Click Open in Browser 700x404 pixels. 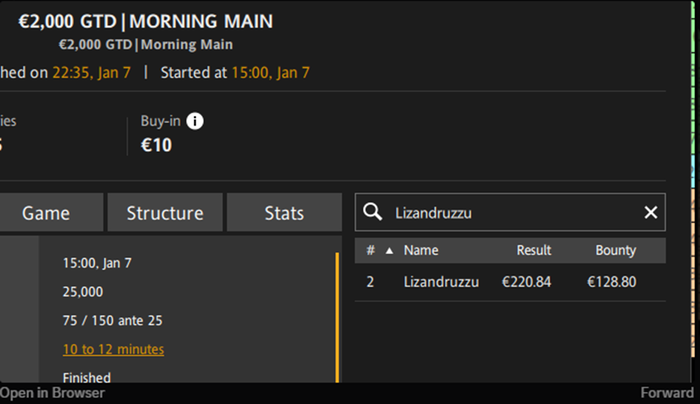coord(52,393)
